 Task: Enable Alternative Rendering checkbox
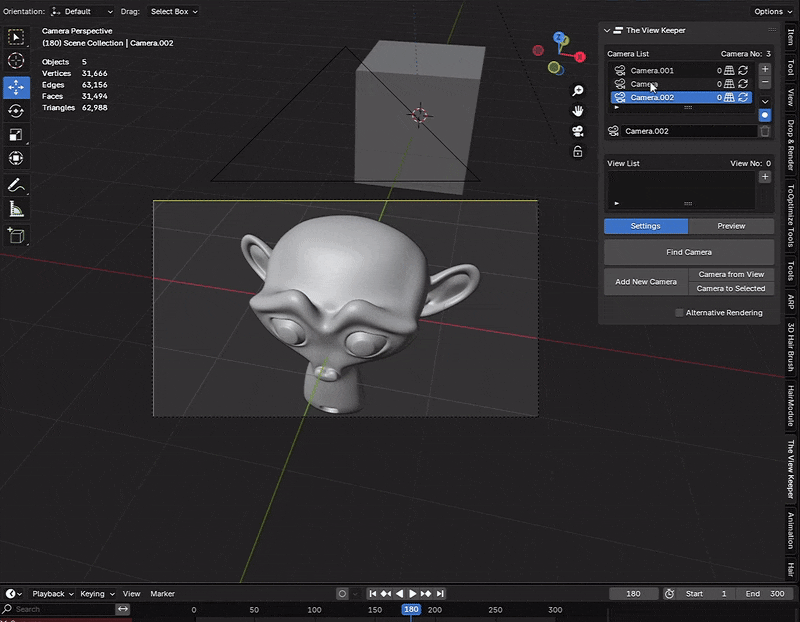point(679,313)
